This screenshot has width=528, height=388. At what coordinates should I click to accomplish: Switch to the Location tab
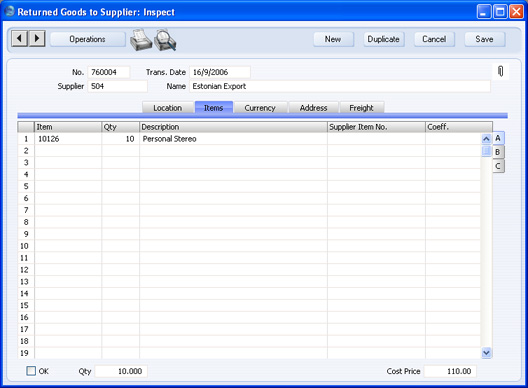pos(168,108)
